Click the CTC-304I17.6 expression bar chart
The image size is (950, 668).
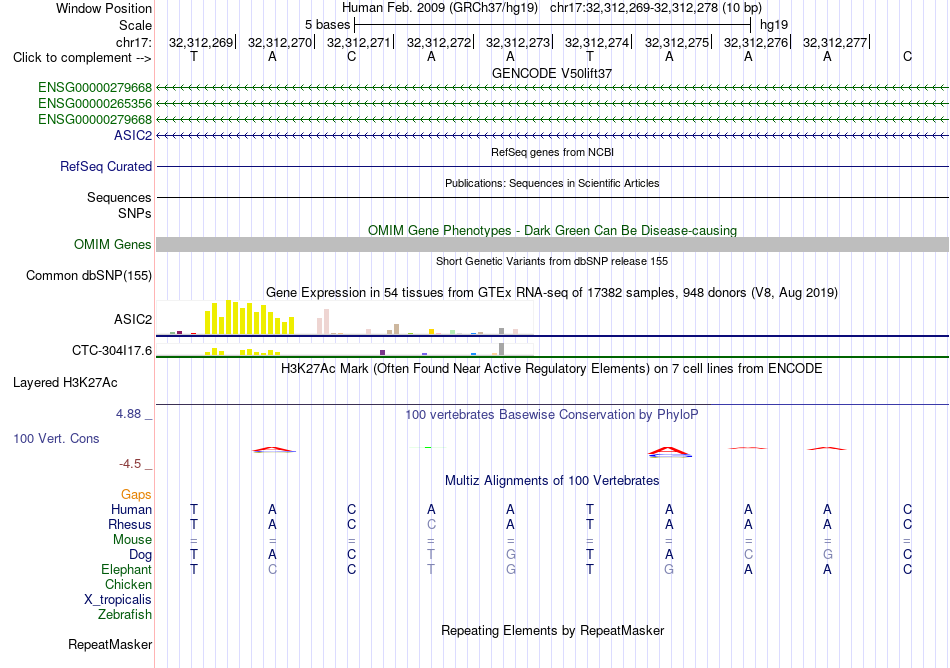pyautogui.click(x=345, y=349)
